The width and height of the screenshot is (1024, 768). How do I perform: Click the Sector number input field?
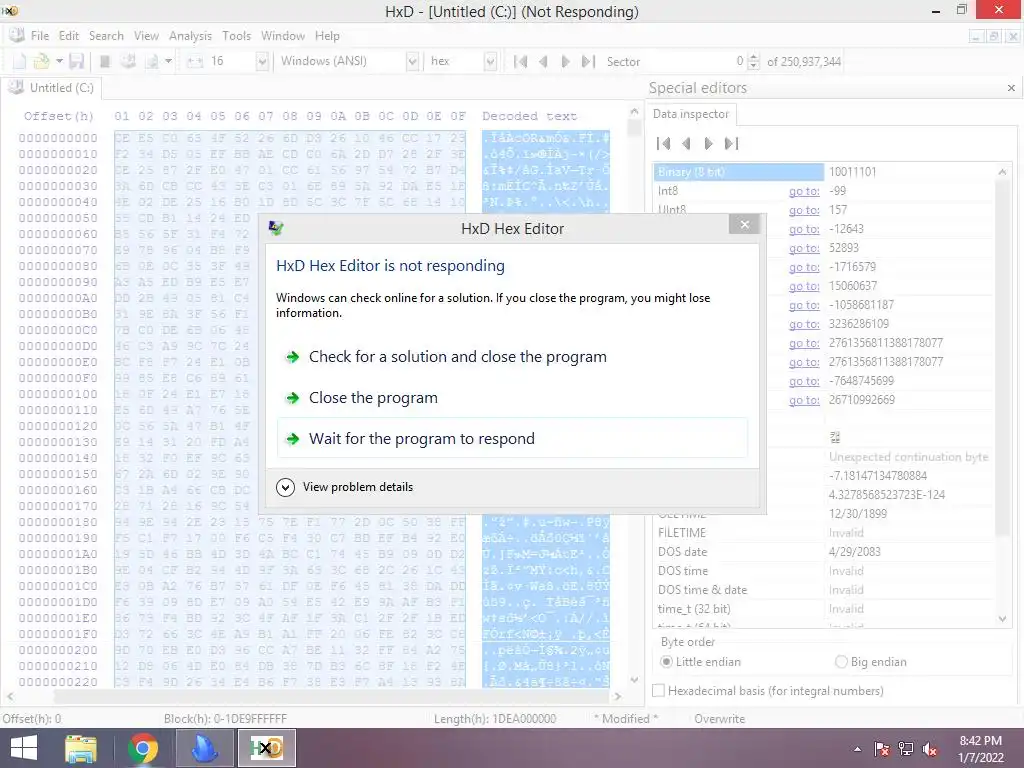point(695,61)
